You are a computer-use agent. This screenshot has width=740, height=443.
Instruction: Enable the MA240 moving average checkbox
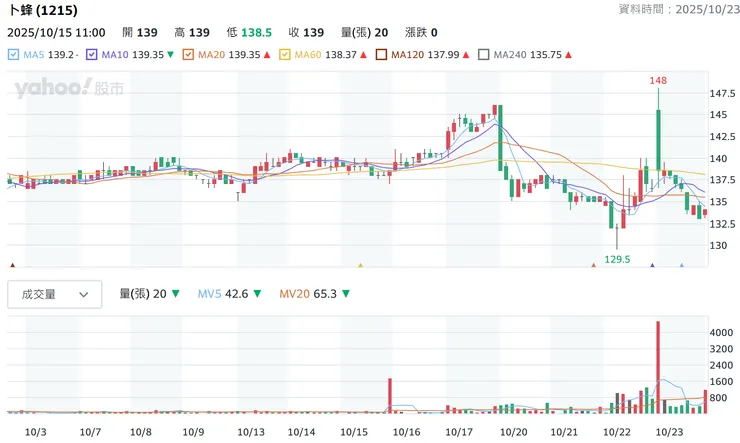coord(484,55)
